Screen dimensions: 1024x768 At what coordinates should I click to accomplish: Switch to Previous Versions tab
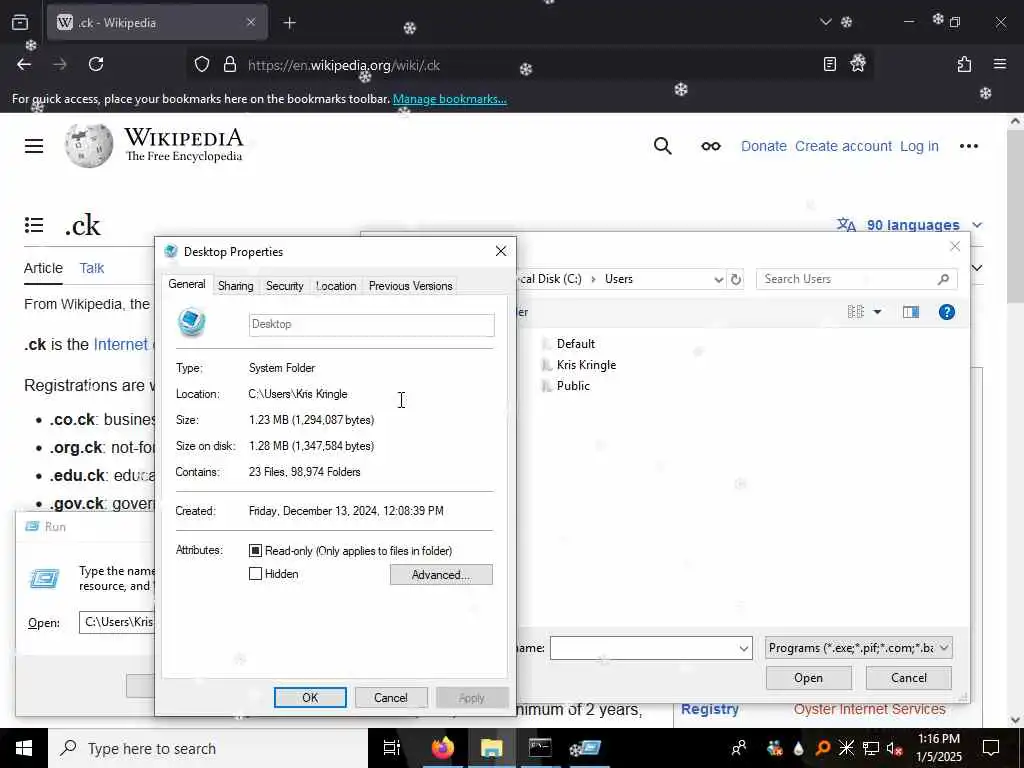point(410,286)
